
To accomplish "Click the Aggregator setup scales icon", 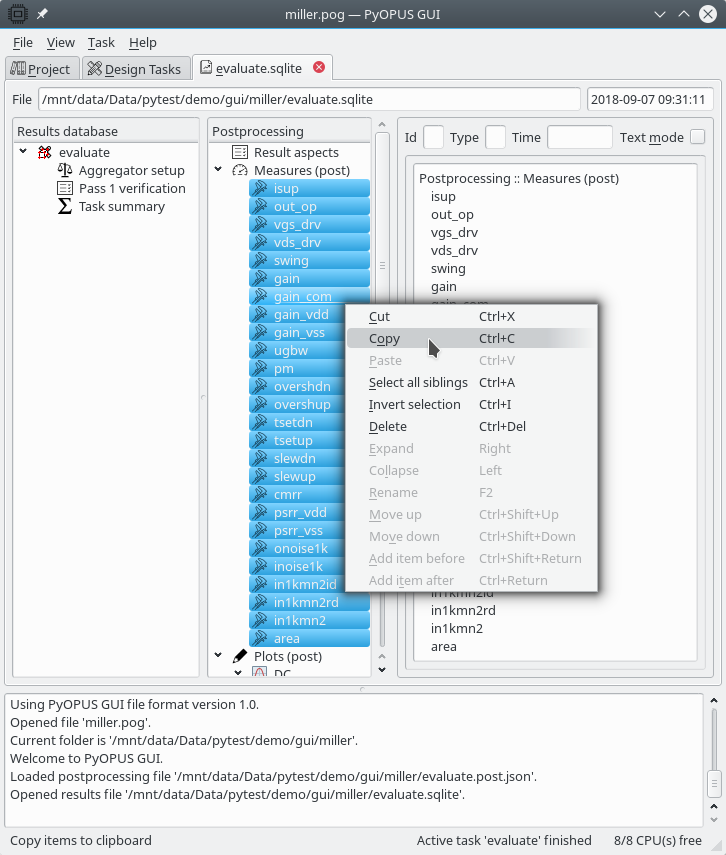I will pos(65,171).
